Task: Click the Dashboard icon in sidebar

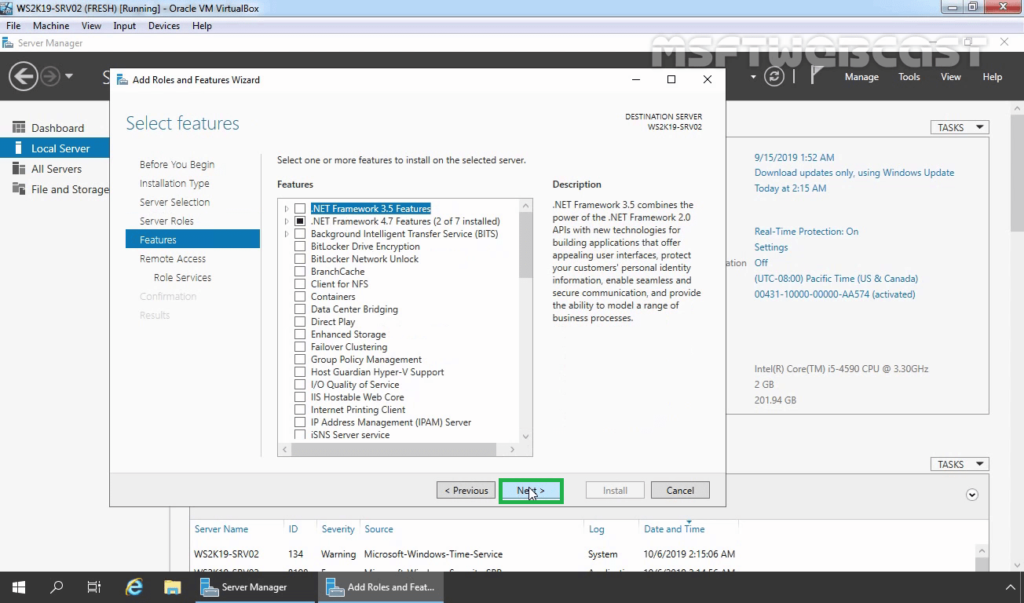Action: pyautogui.click(x=19, y=127)
